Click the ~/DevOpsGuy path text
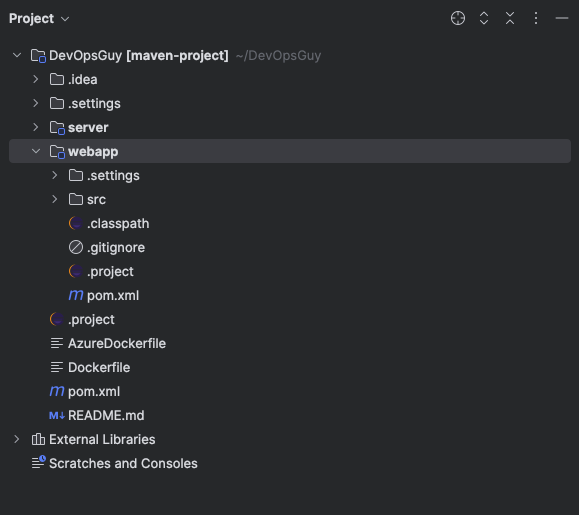Viewport: 579px width, 515px height. [x=278, y=55]
